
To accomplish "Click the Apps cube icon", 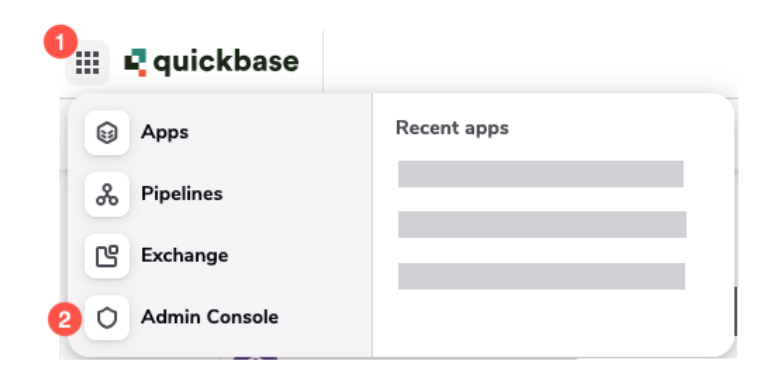I will (x=107, y=133).
